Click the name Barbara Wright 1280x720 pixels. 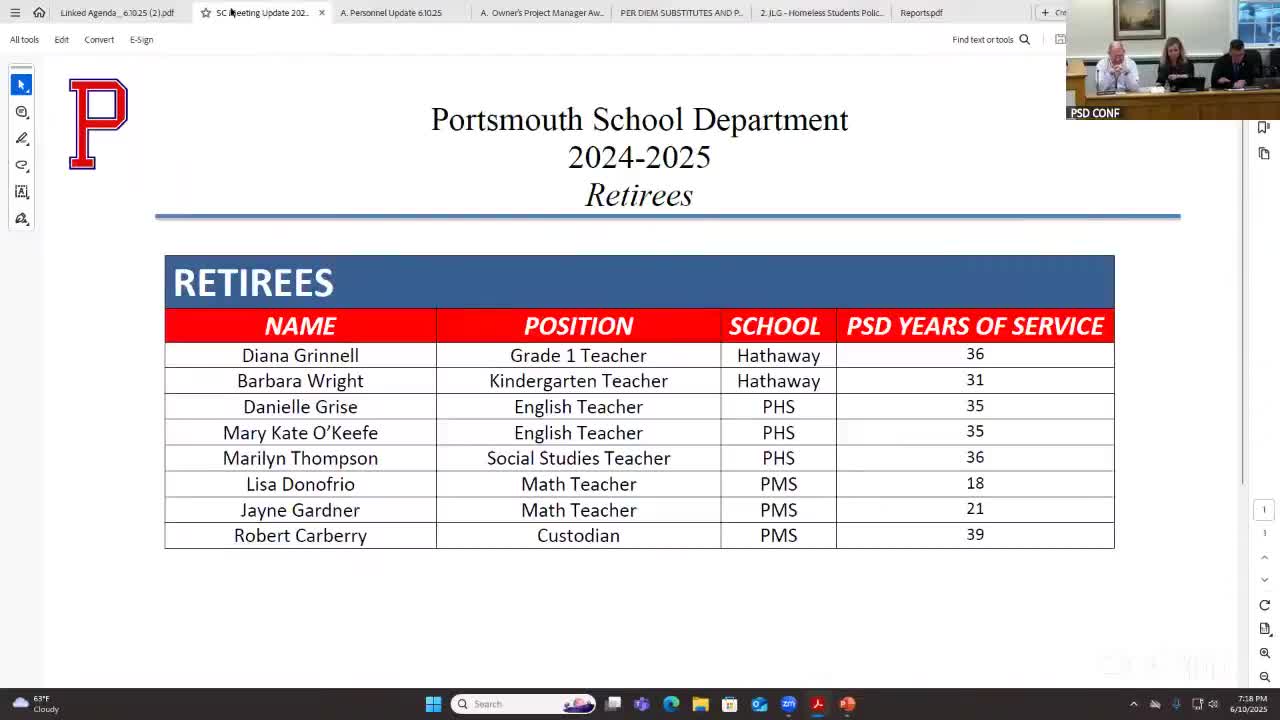click(300, 381)
